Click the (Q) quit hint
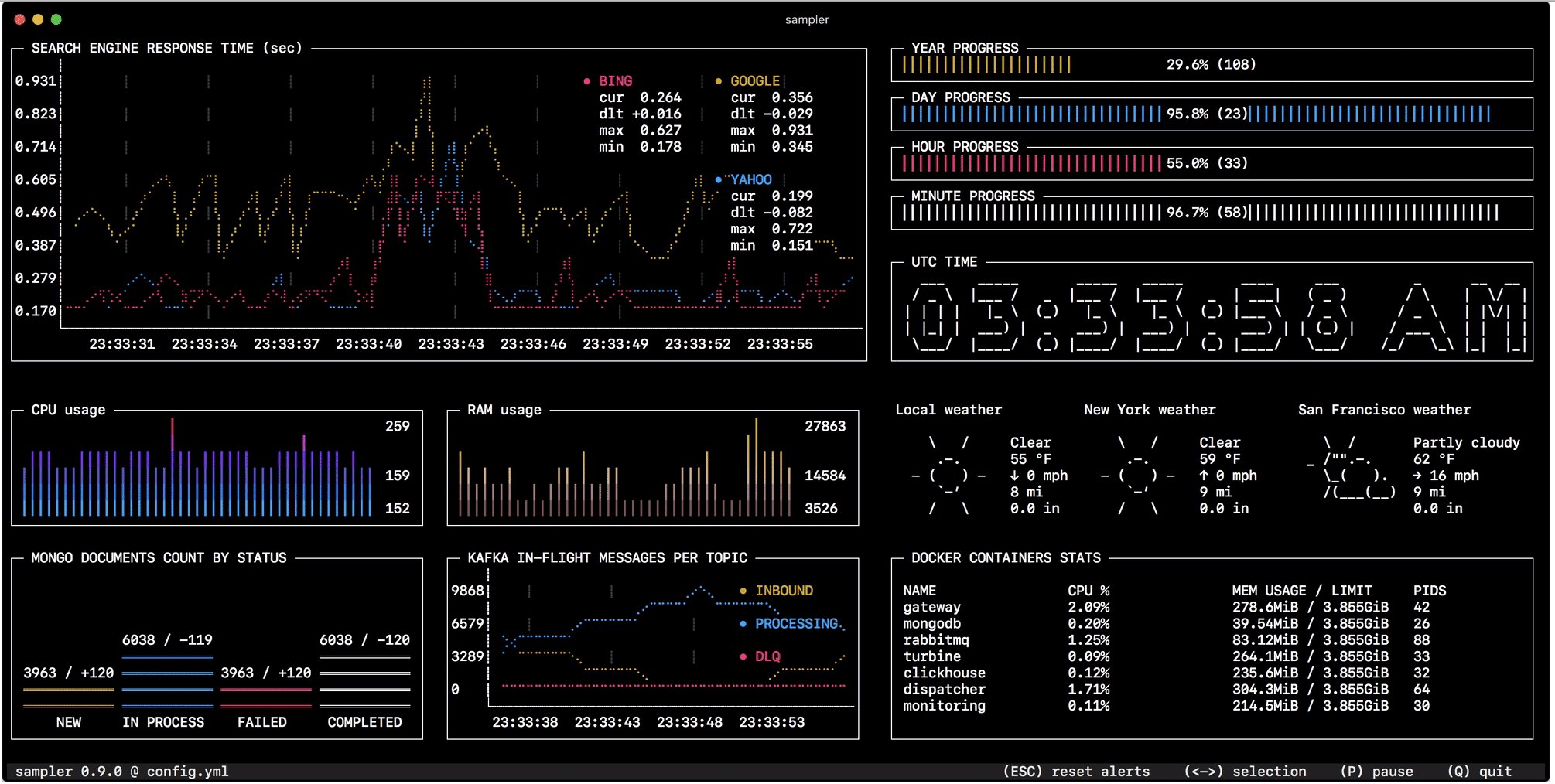 pos(1479,772)
